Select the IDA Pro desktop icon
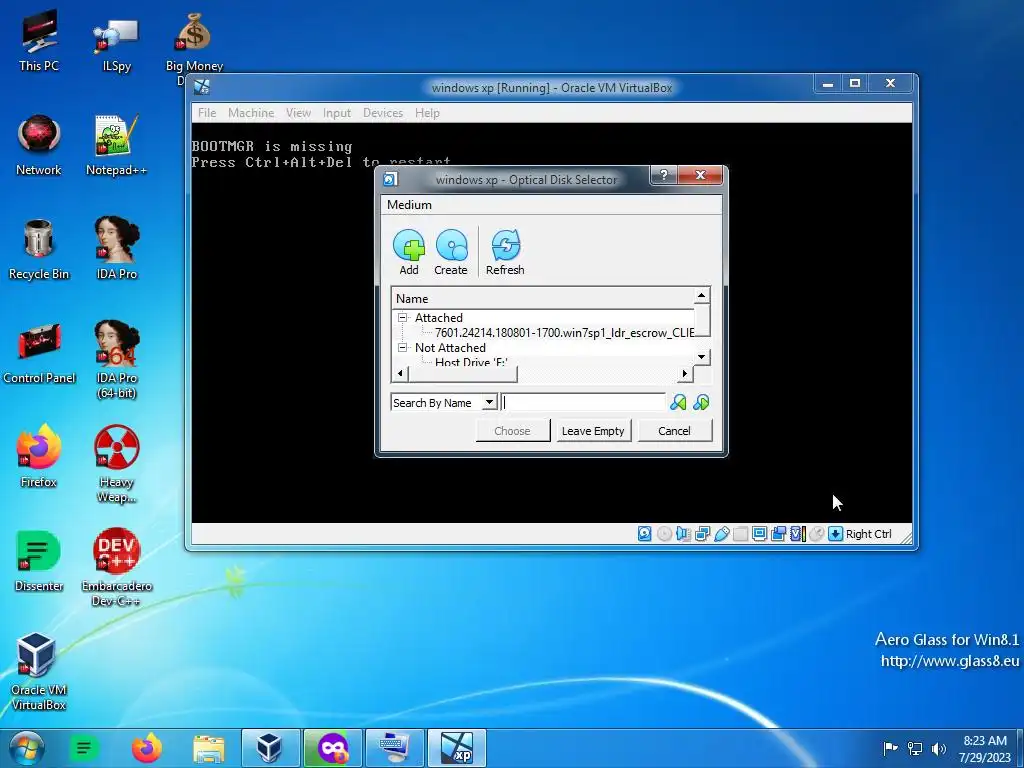 (116, 248)
